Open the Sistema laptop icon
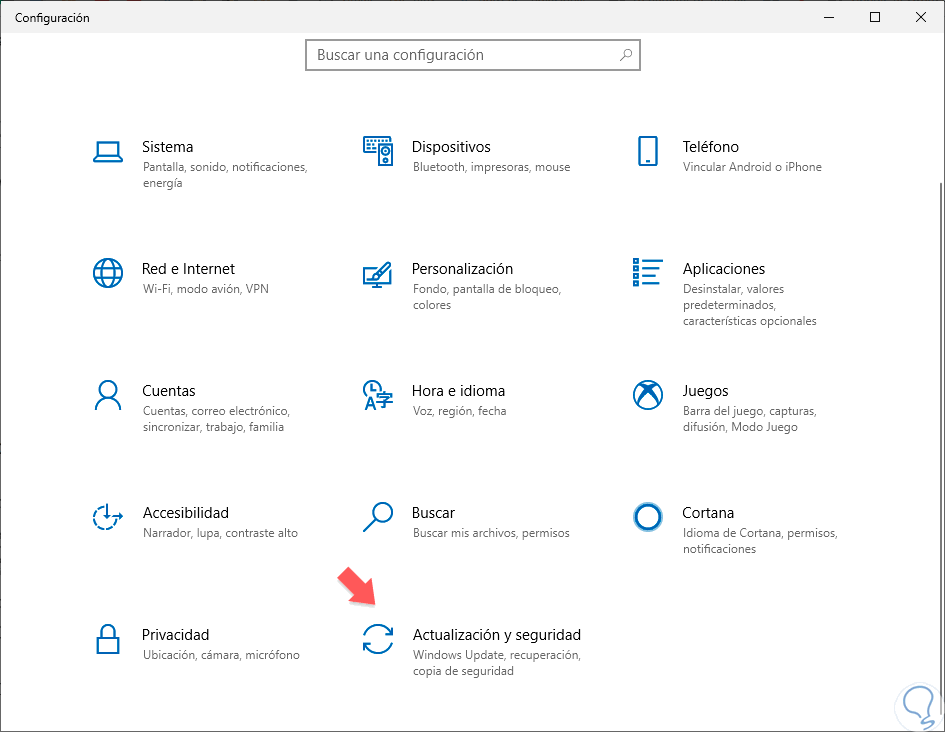Image resolution: width=945 pixels, height=732 pixels. pos(107,151)
